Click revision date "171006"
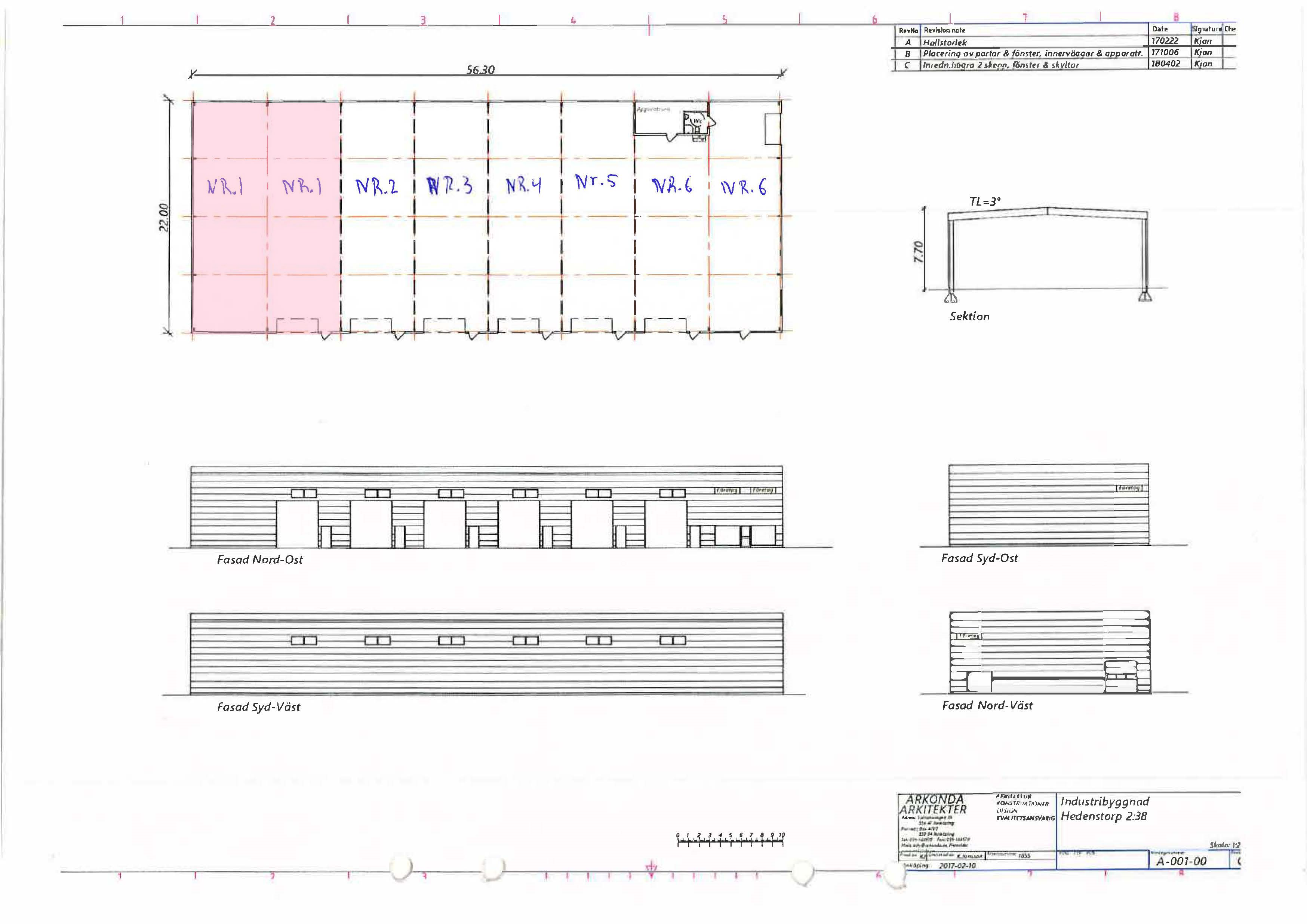 pos(1165,52)
